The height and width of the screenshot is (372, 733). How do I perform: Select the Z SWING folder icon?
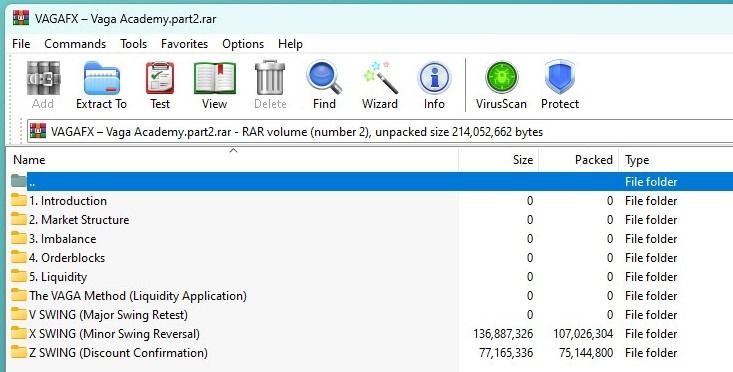point(19,352)
